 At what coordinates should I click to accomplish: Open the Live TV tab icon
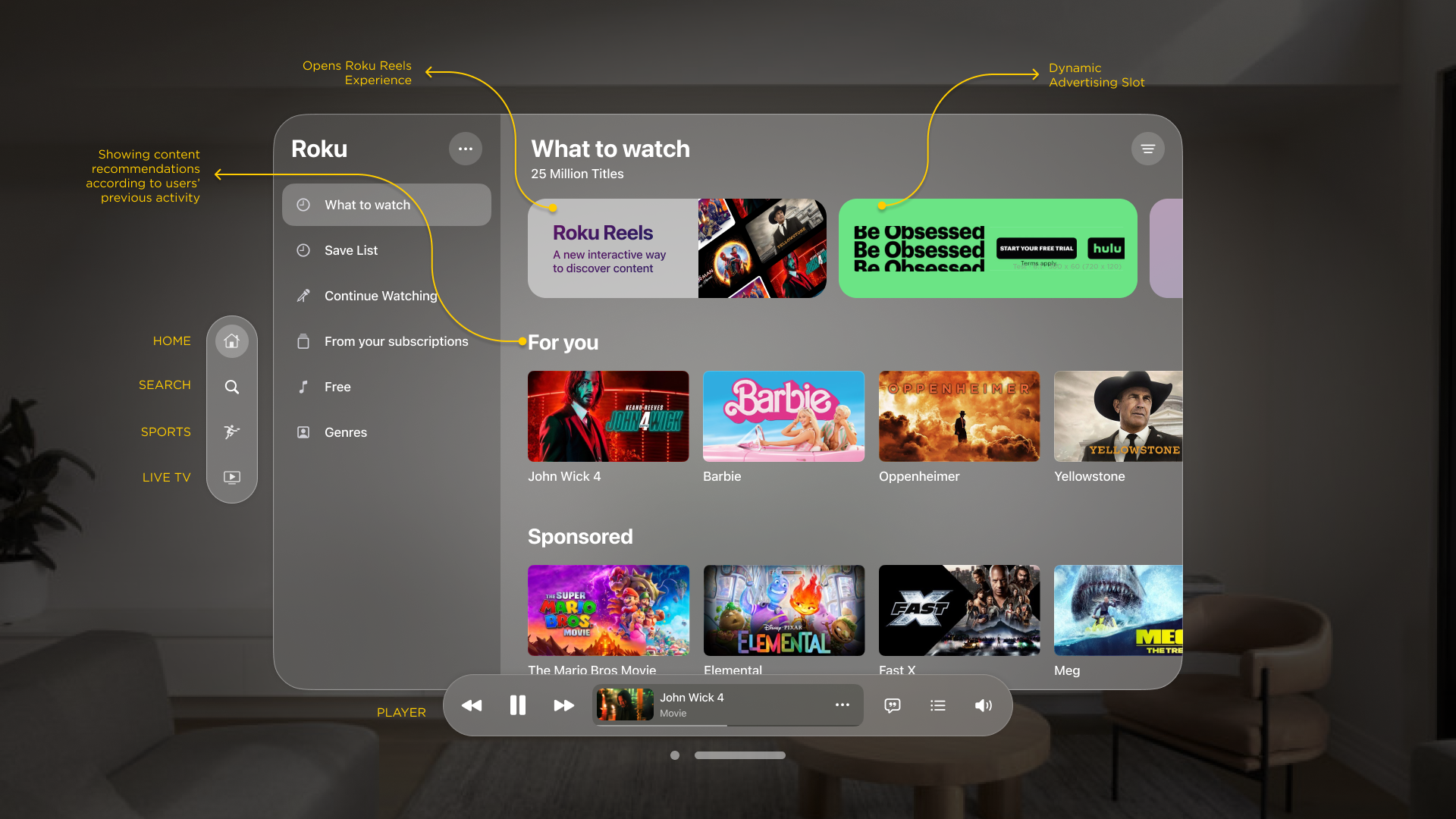[232, 477]
